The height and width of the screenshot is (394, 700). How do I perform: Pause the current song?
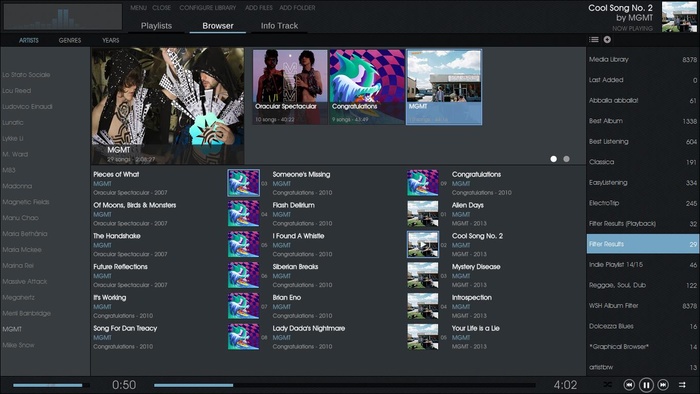(646, 384)
